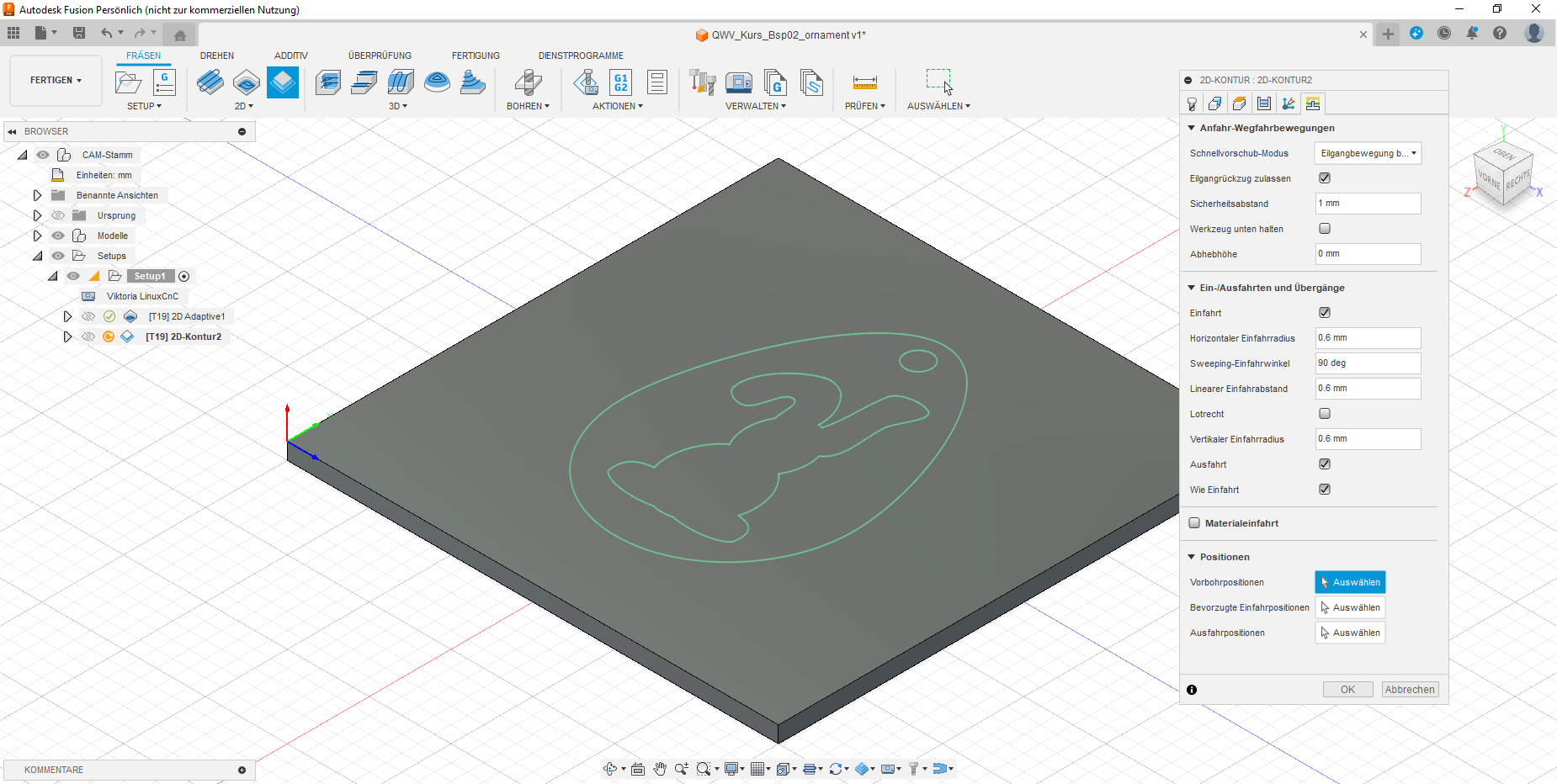
Task: Open the DIENSTPROGRAMME tab
Action: coord(581,56)
